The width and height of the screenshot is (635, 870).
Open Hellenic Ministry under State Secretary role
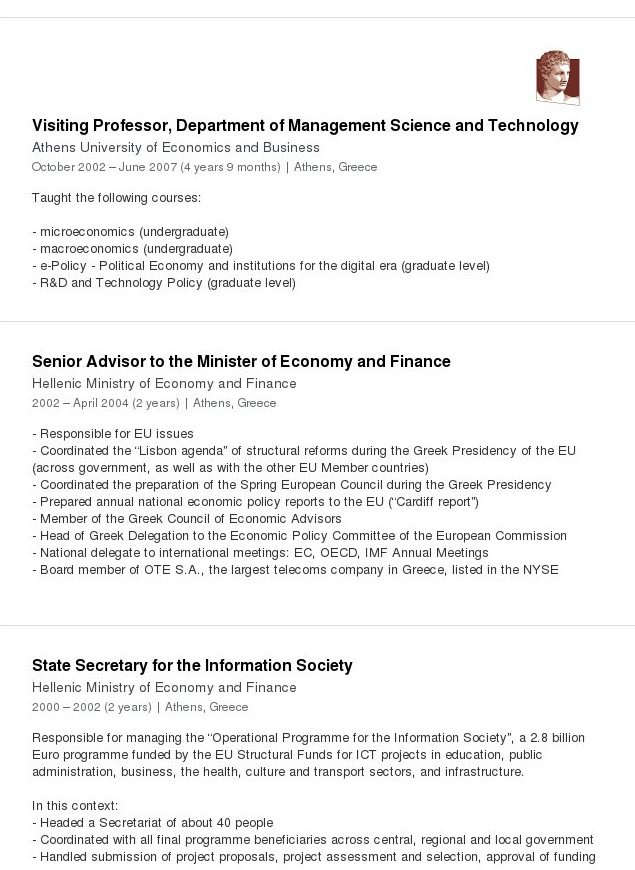[164, 687]
